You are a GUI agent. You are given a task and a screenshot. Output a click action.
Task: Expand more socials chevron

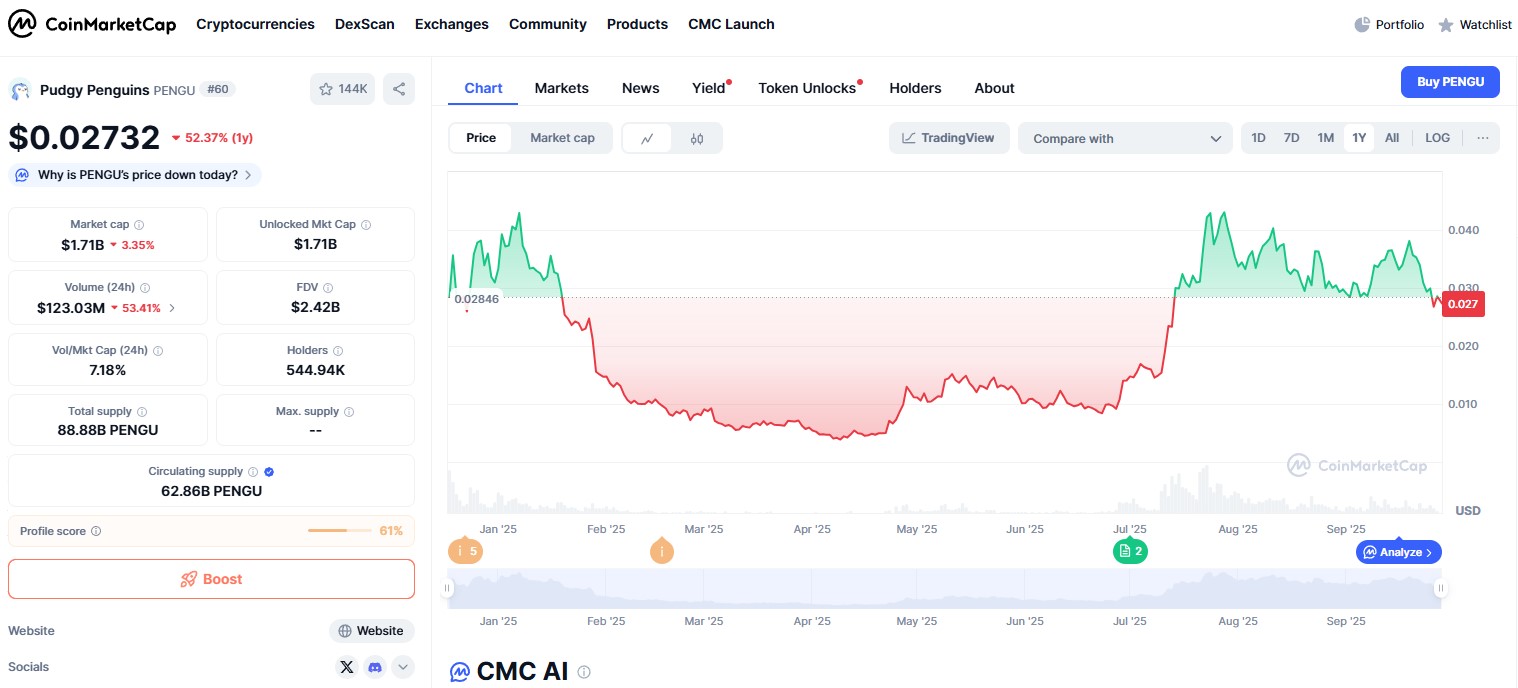pos(403,667)
